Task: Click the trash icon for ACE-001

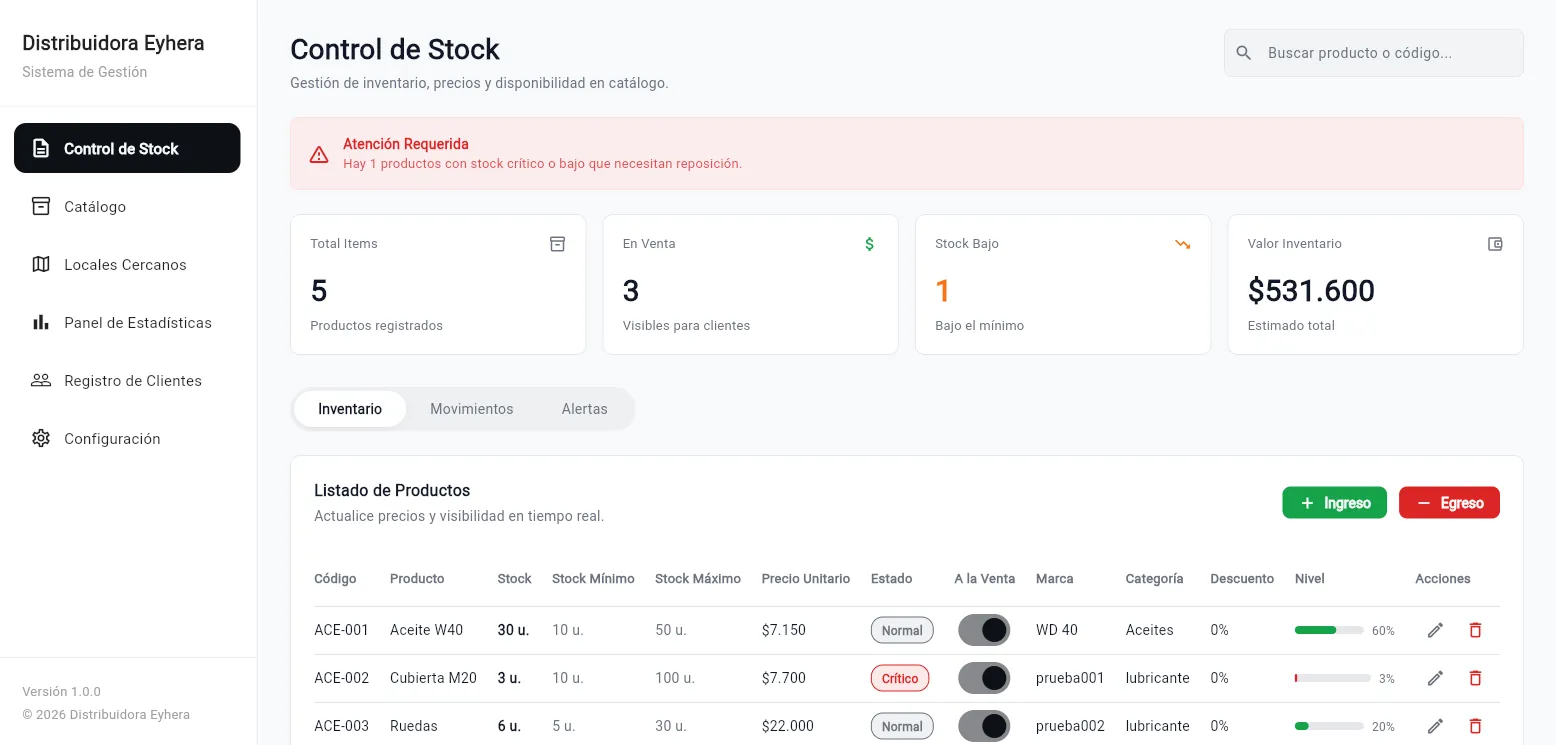Action: pyautogui.click(x=1474, y=630)
